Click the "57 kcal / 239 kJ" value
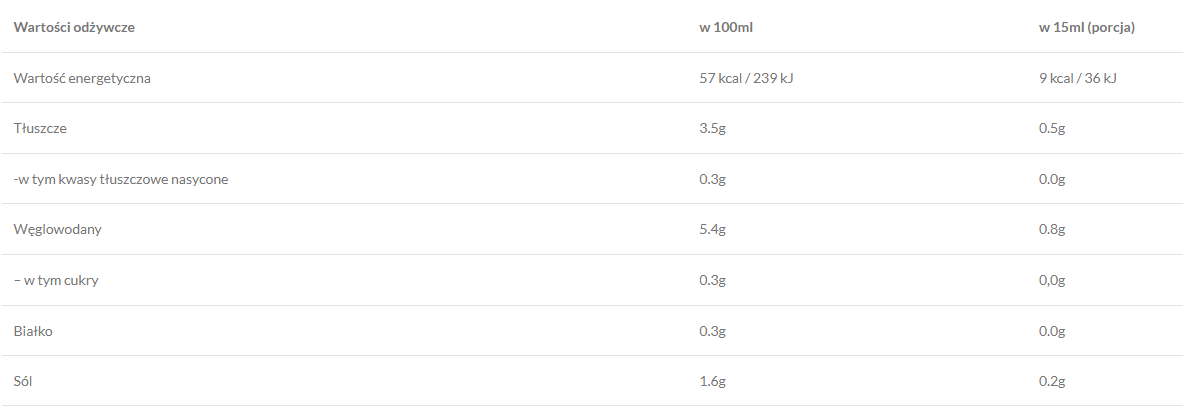 pos(746,78)
